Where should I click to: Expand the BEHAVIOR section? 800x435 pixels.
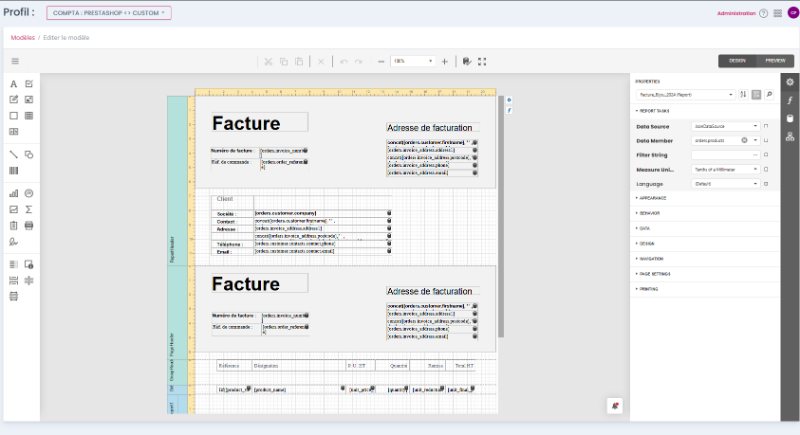[x=648, y=213]
